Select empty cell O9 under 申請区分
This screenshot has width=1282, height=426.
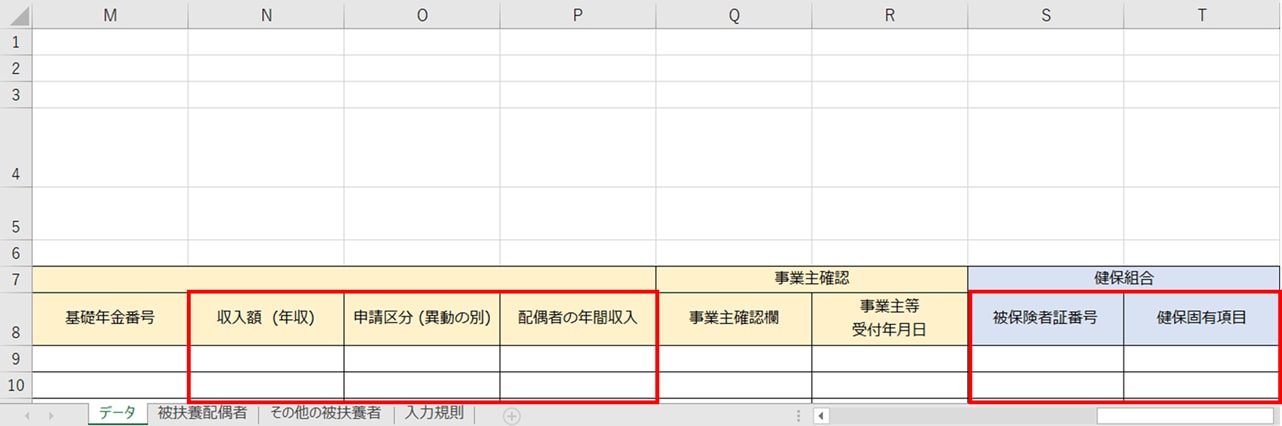(x=422, y=358)
